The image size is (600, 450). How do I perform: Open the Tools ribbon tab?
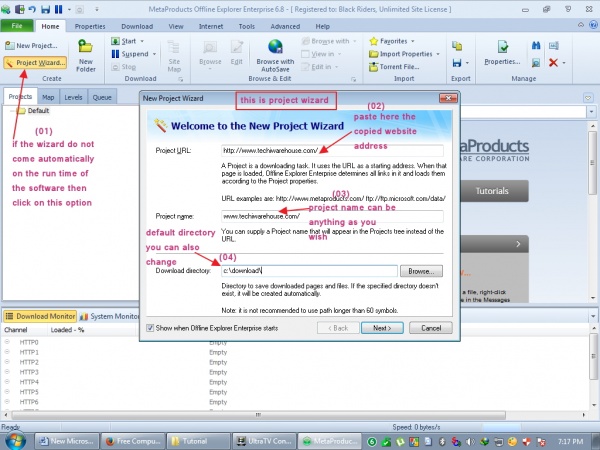(x=246, y=26)
